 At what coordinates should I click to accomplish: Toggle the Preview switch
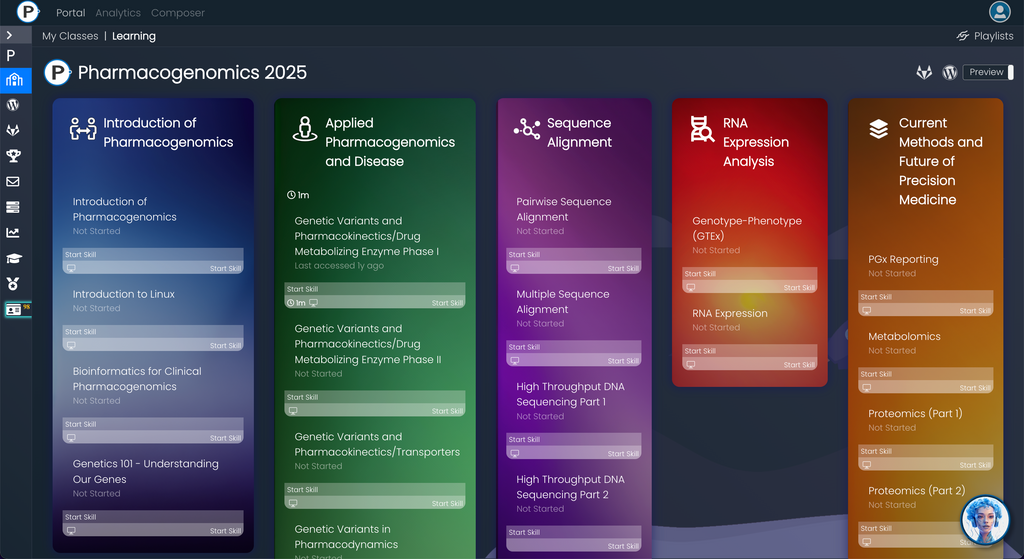tap(989, 72)
